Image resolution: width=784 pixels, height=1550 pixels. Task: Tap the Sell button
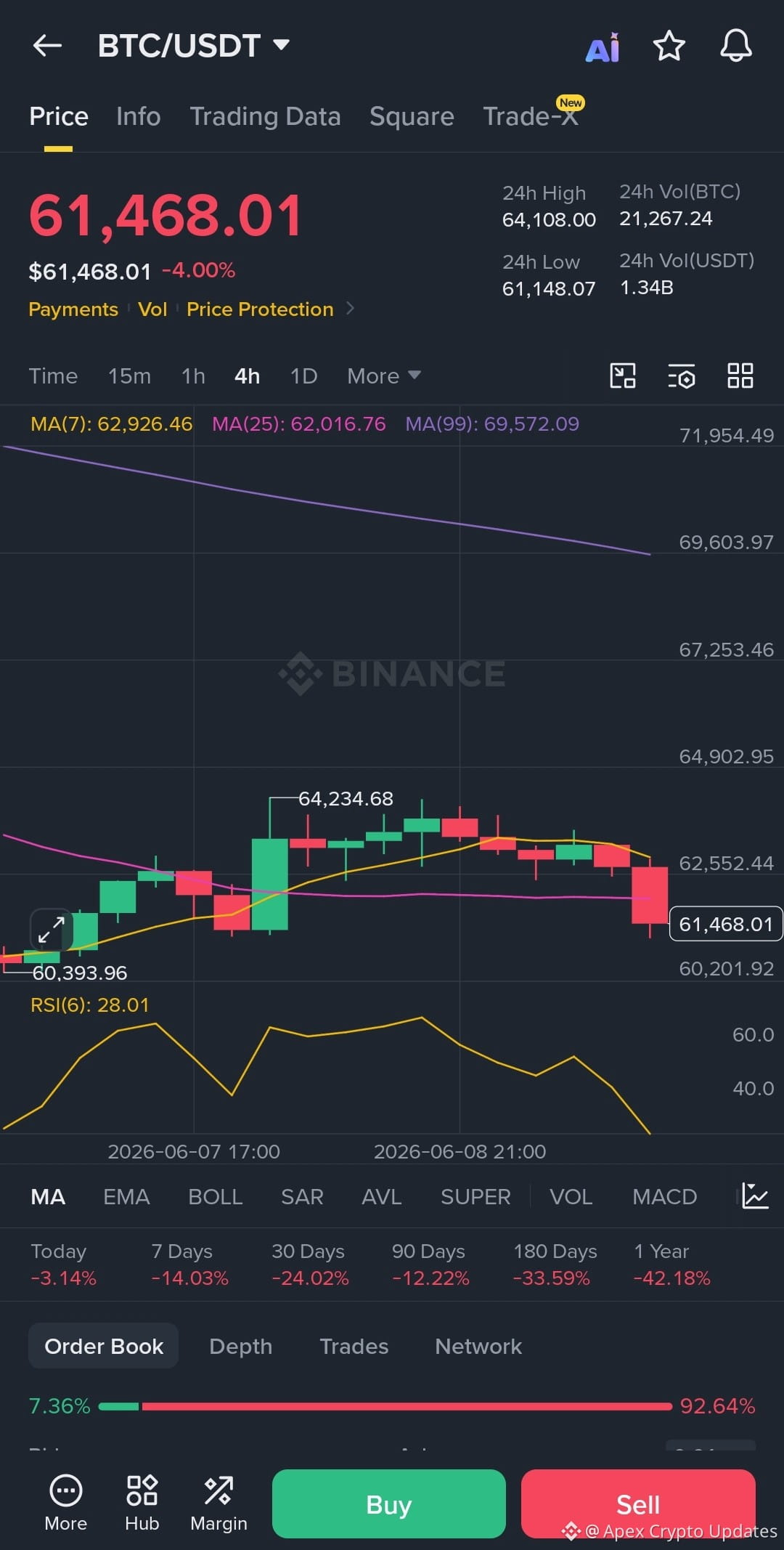(x=638, y=1504)
